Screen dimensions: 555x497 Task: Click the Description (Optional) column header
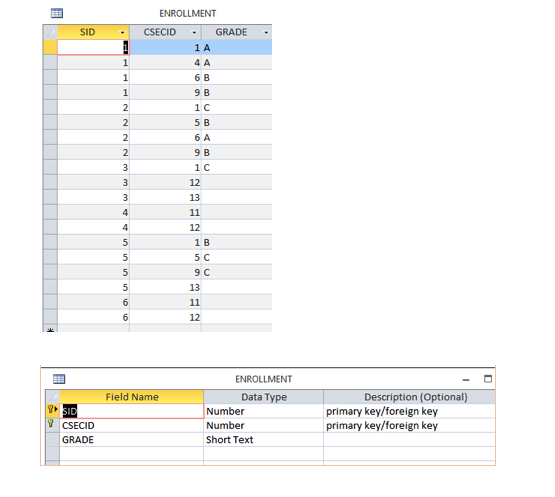(410, 397)
